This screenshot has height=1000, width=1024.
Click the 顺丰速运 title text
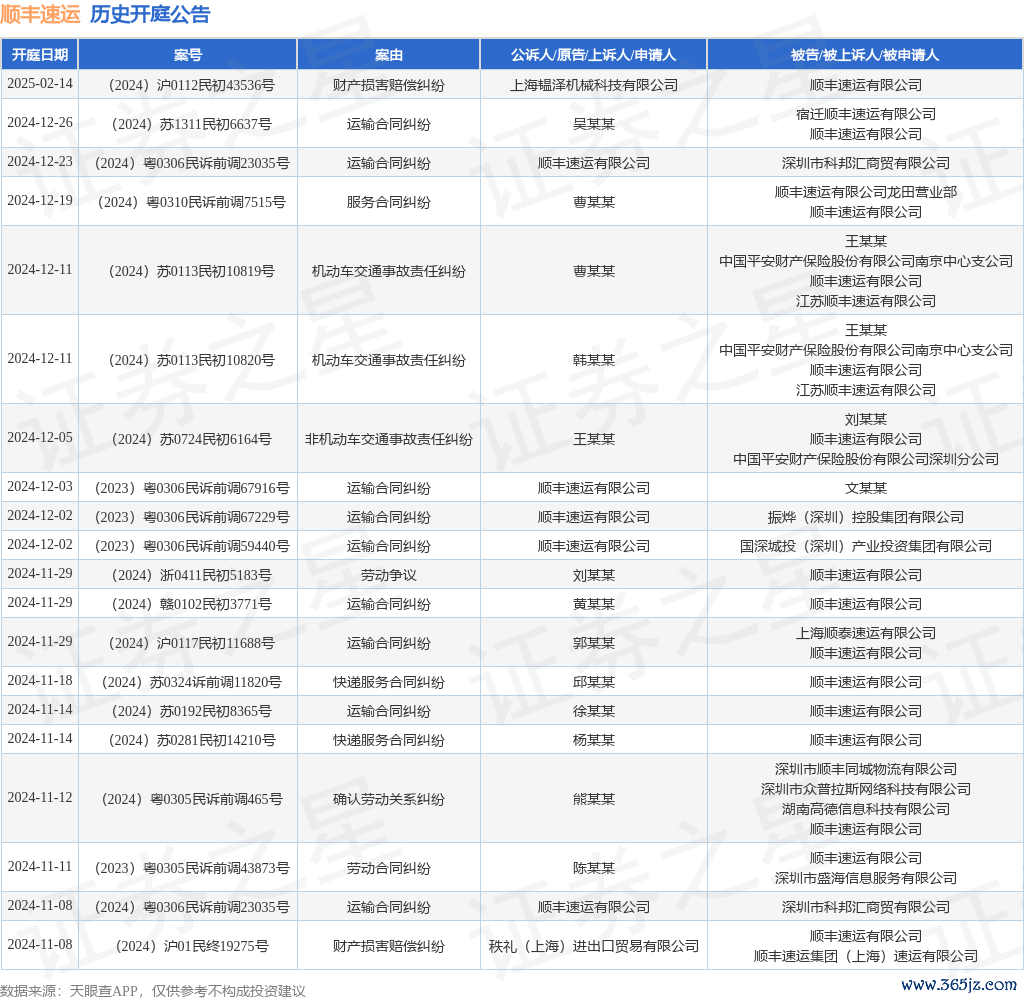point(40,14)
